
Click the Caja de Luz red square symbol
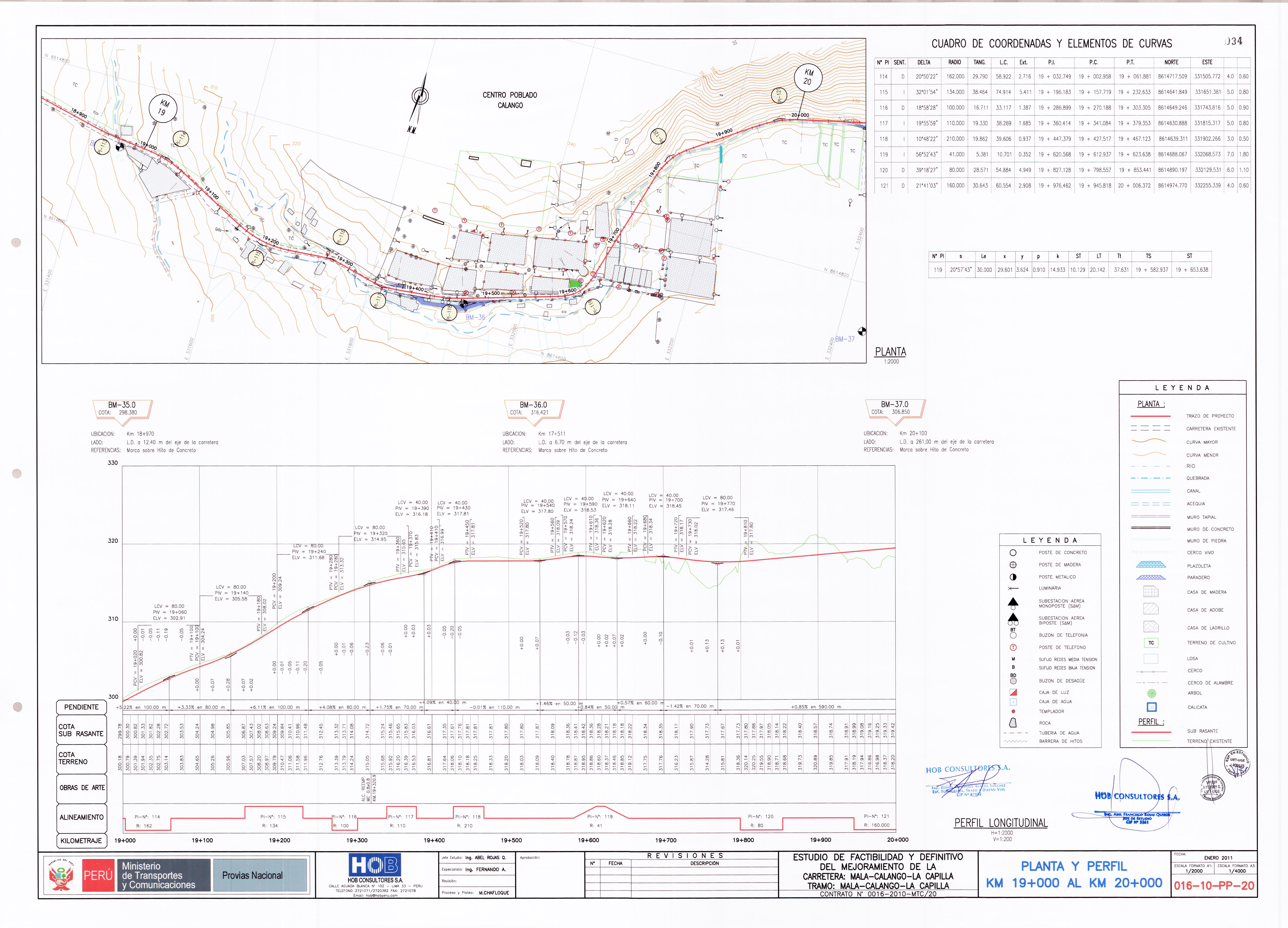1013,693
